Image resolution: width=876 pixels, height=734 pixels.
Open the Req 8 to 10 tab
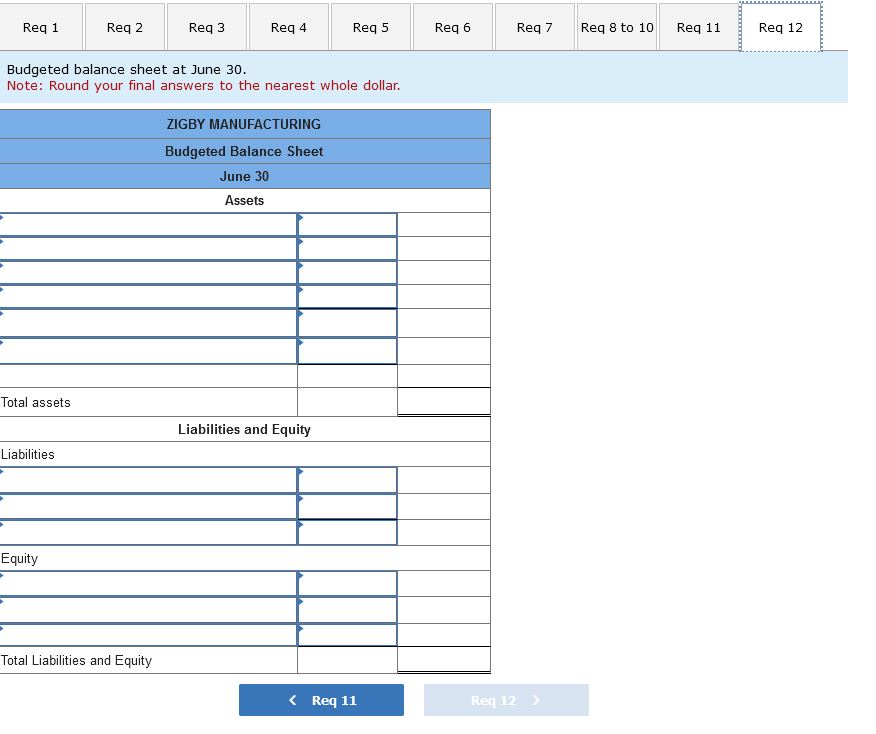tap(617, 27)
